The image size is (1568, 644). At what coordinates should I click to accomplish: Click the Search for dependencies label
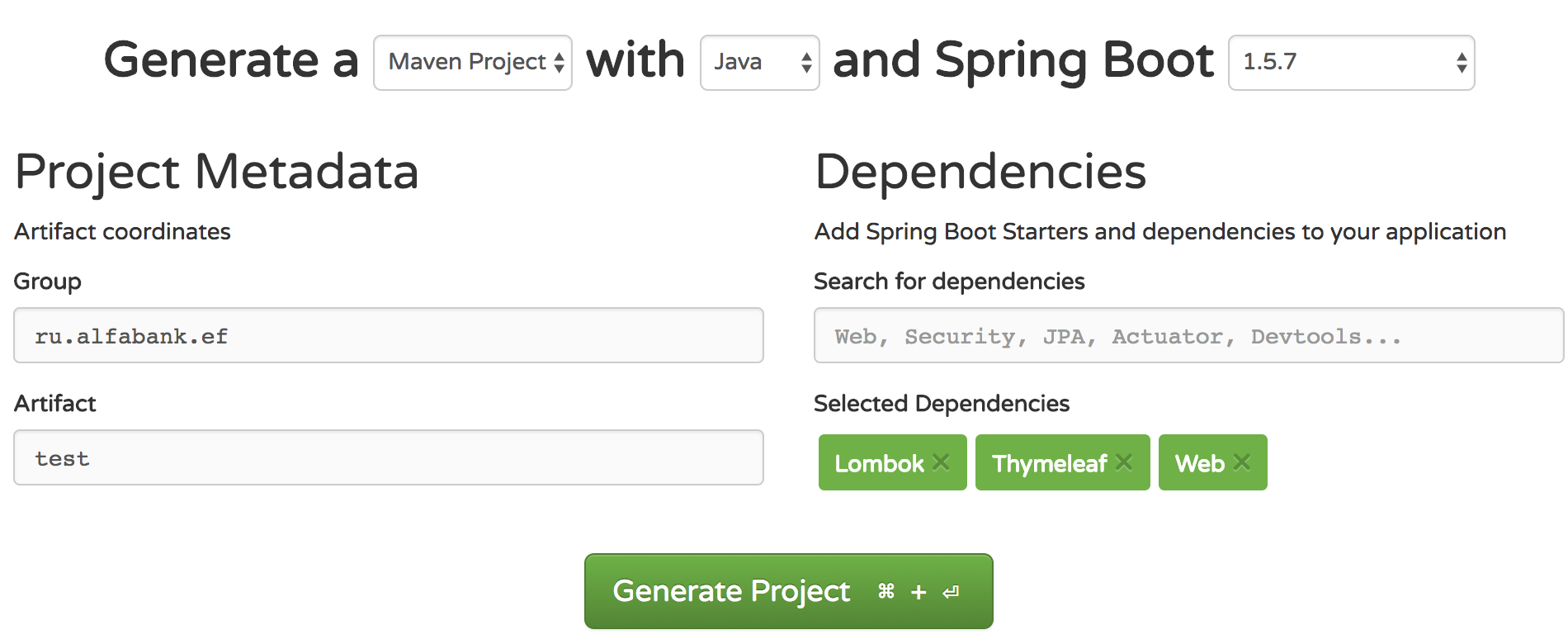[949, 281]
